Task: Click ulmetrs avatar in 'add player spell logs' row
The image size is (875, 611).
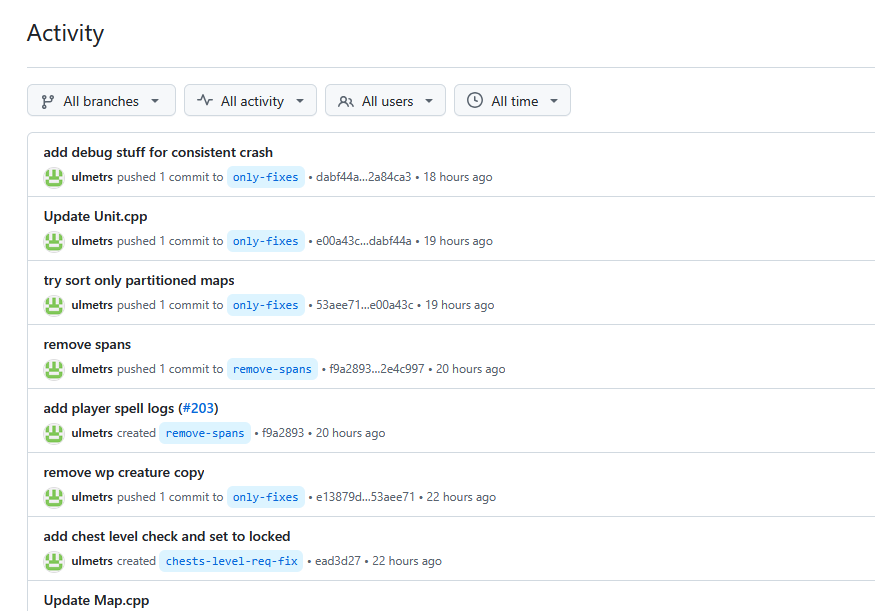Action: tap(54, 434)
